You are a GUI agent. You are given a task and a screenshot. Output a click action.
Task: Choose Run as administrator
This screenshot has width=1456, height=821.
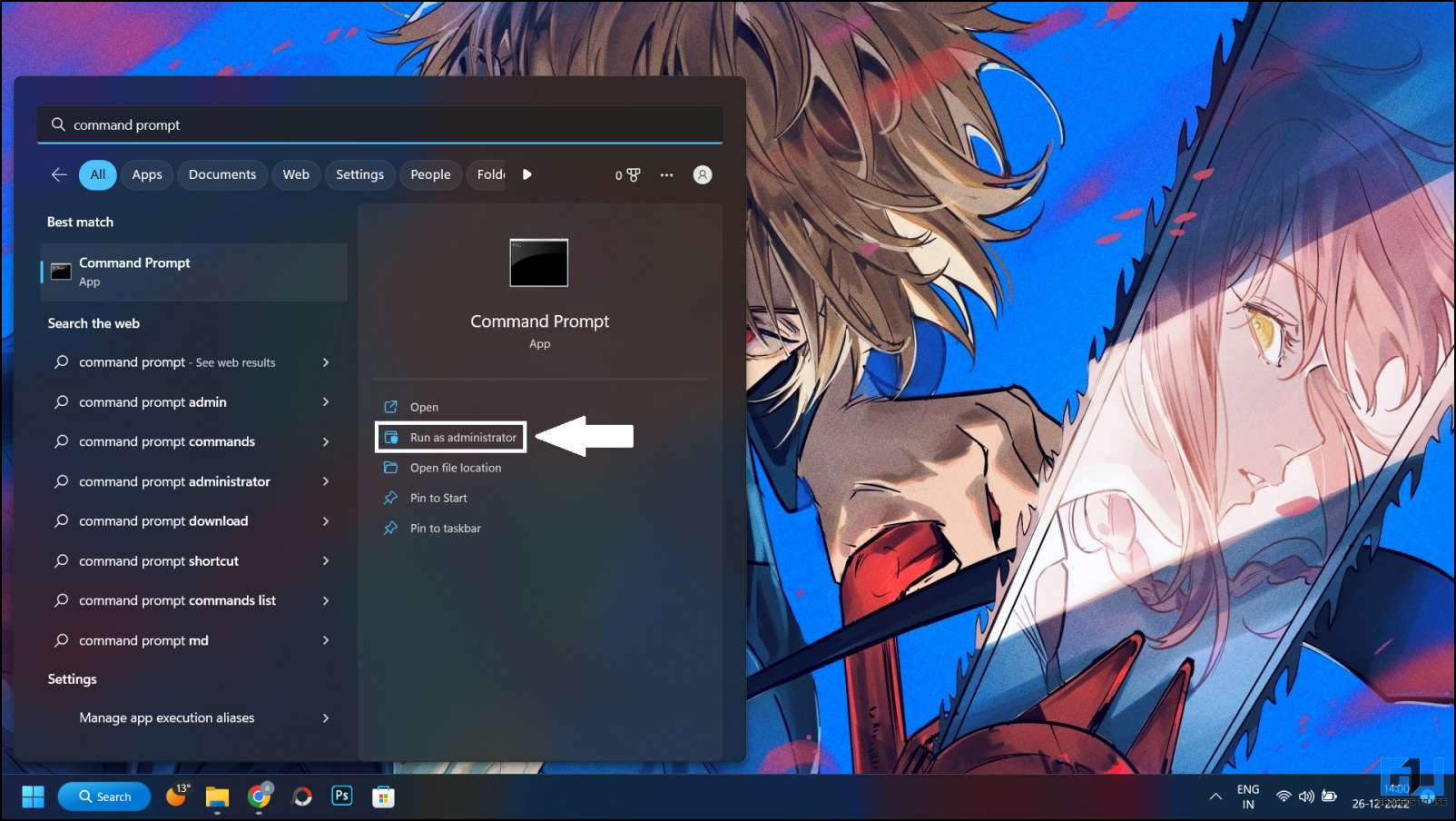451,437
